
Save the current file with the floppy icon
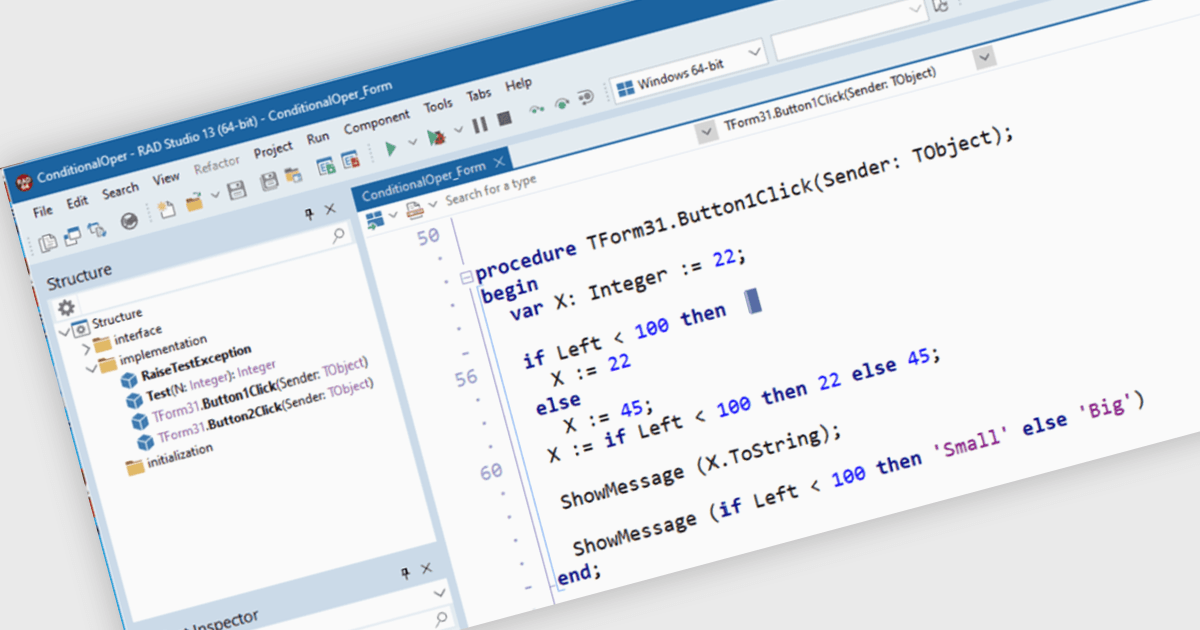[237, 190]
